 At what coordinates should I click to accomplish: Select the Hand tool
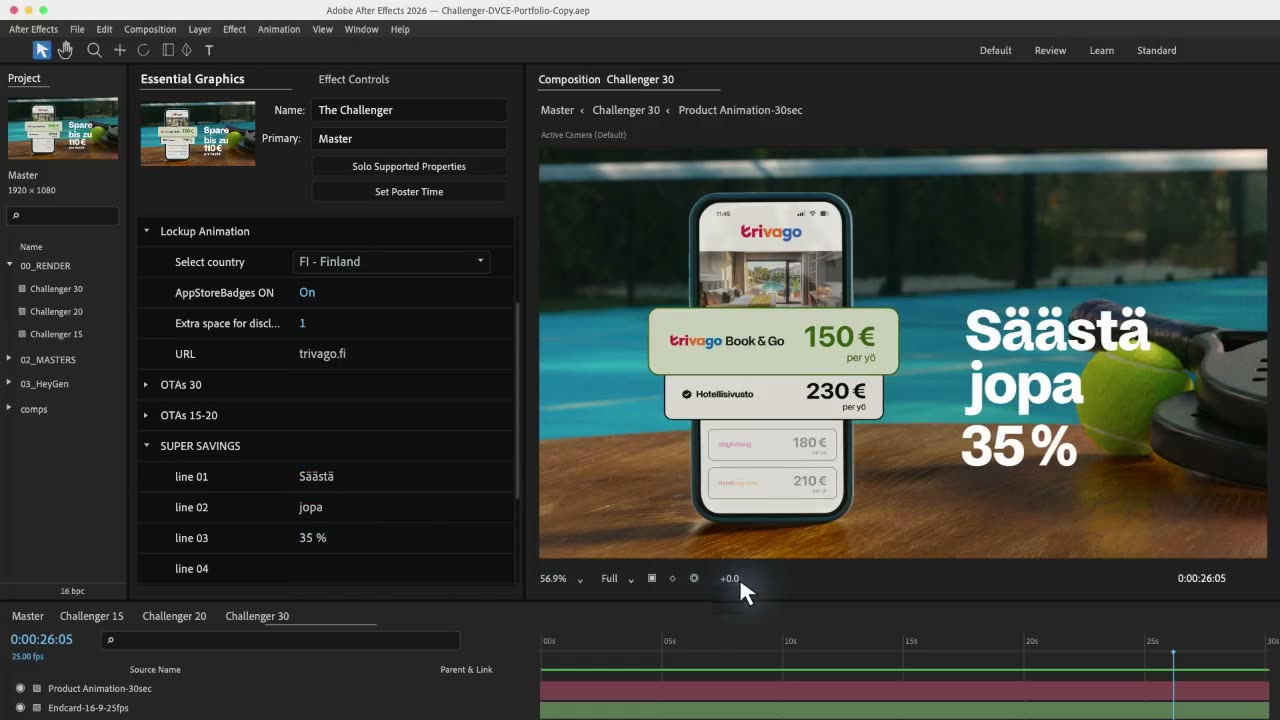pos(66,50)
